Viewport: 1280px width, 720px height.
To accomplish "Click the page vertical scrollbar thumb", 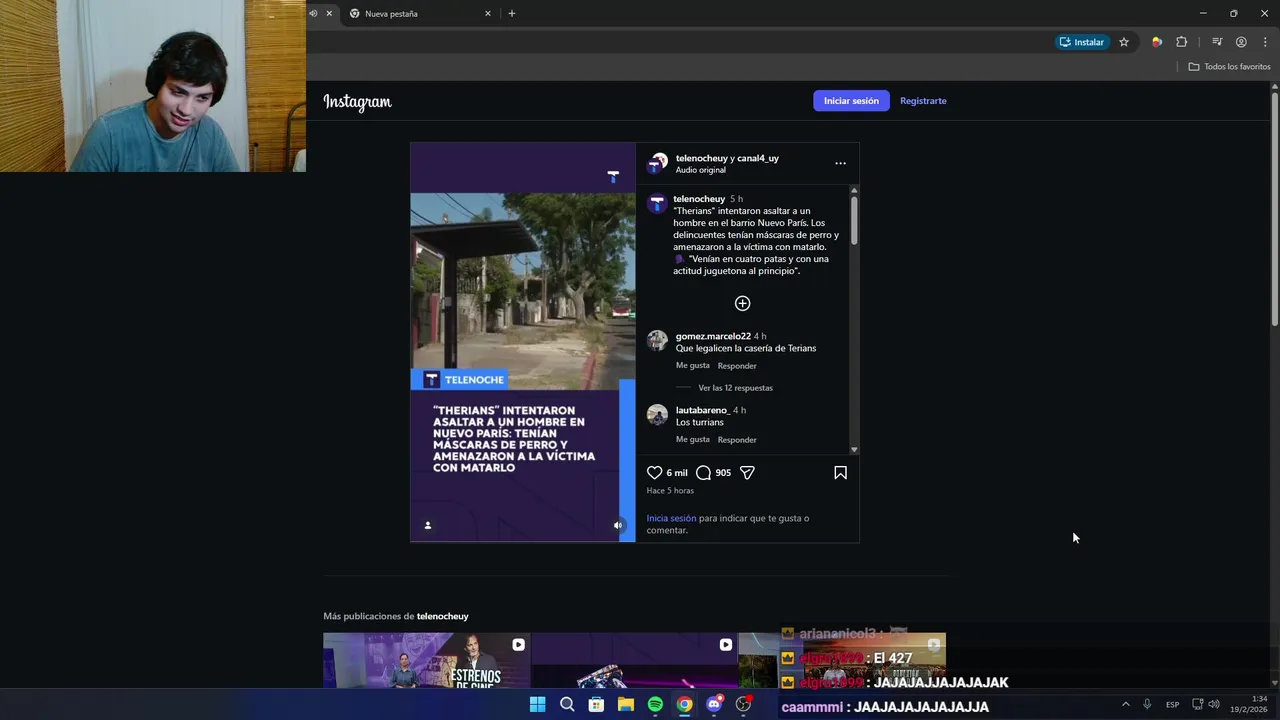I will [1274, 208].
